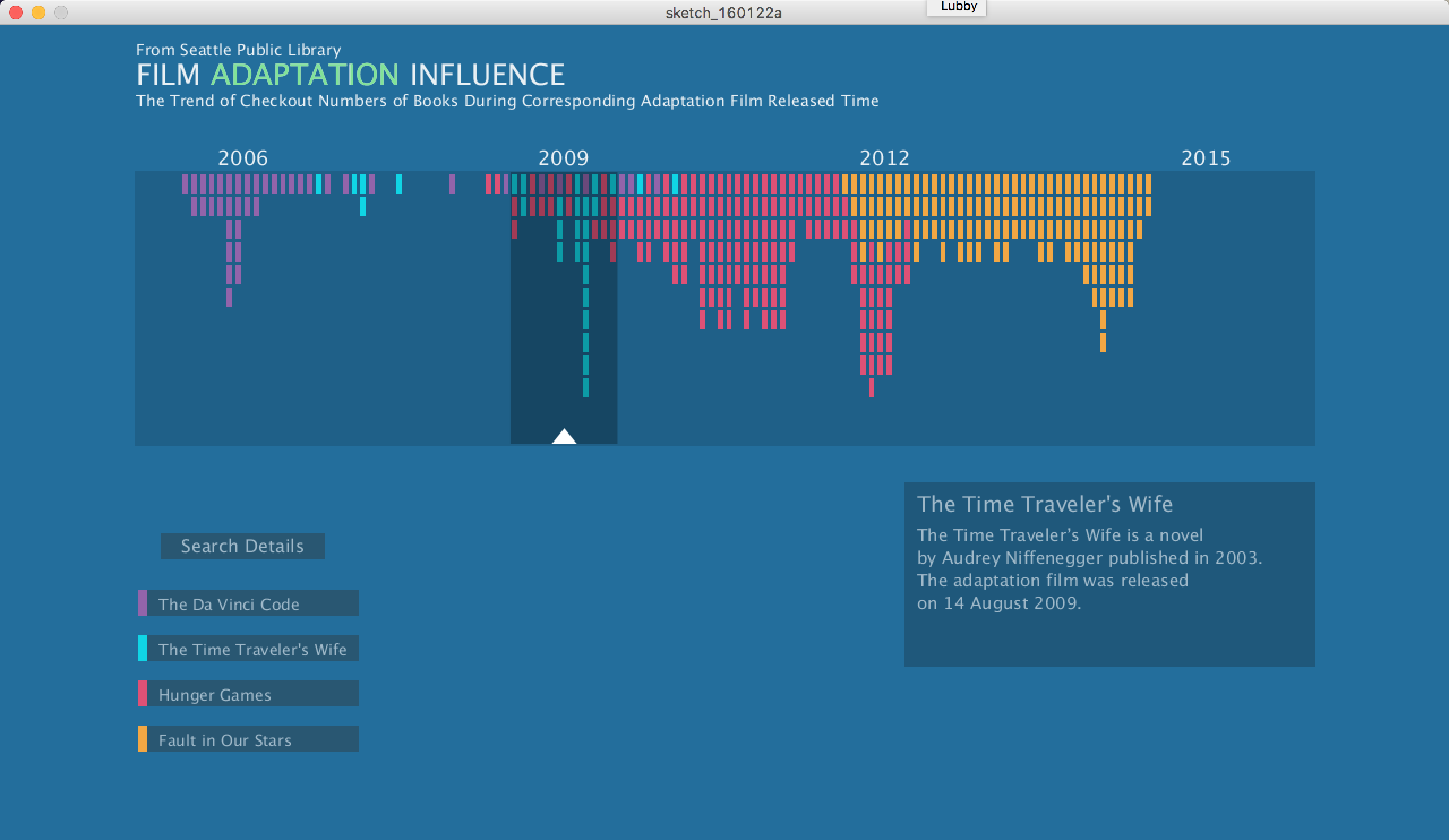Click the 2015 year label
The width and height of the screenshot is (1449, 840).
[x=1205, y=158]
